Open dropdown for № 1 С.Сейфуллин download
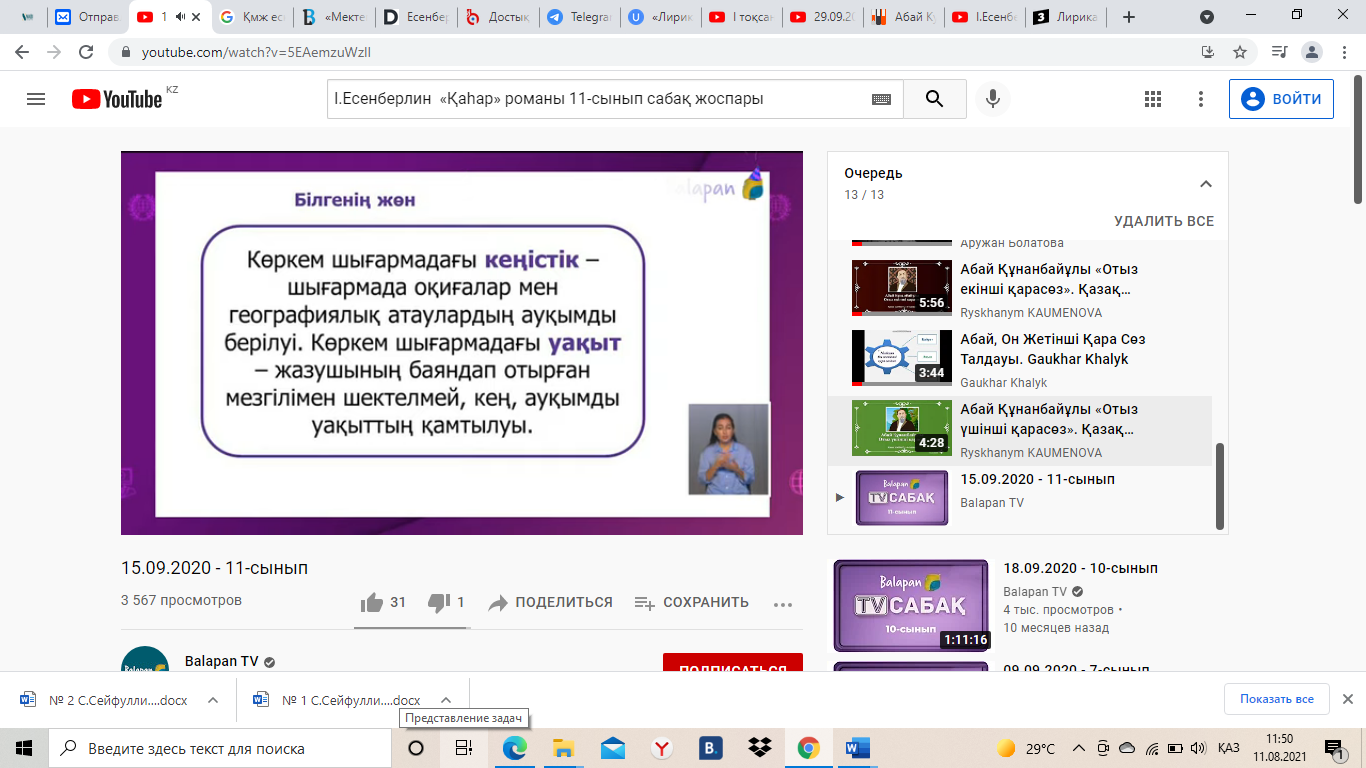The image size is (1366, 768). 446,700
